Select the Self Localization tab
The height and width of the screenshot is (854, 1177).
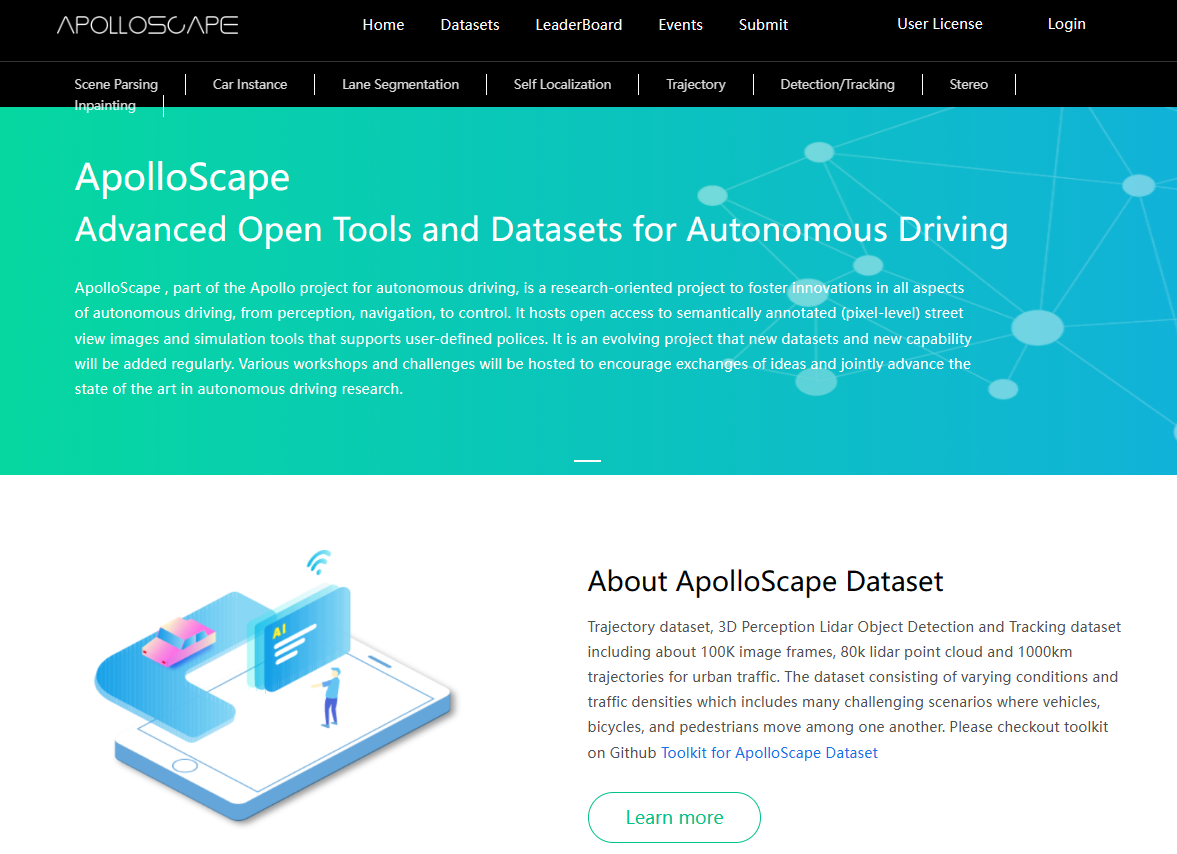(x=562, y=84)
